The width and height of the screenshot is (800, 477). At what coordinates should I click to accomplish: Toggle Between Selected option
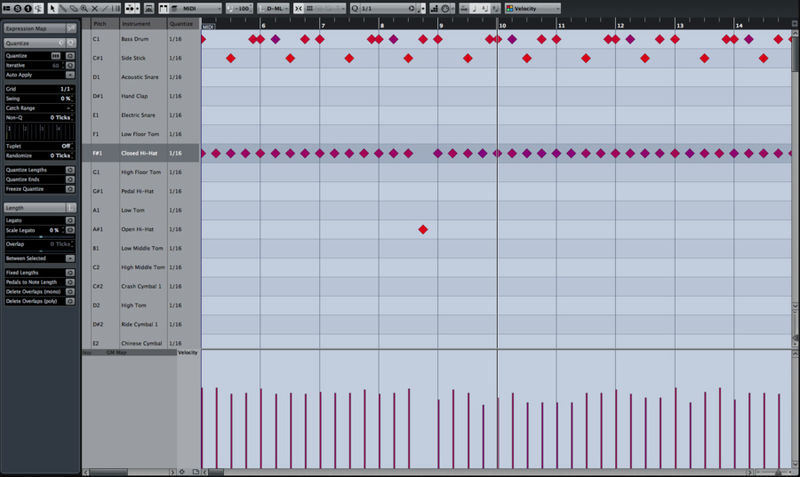70,259
